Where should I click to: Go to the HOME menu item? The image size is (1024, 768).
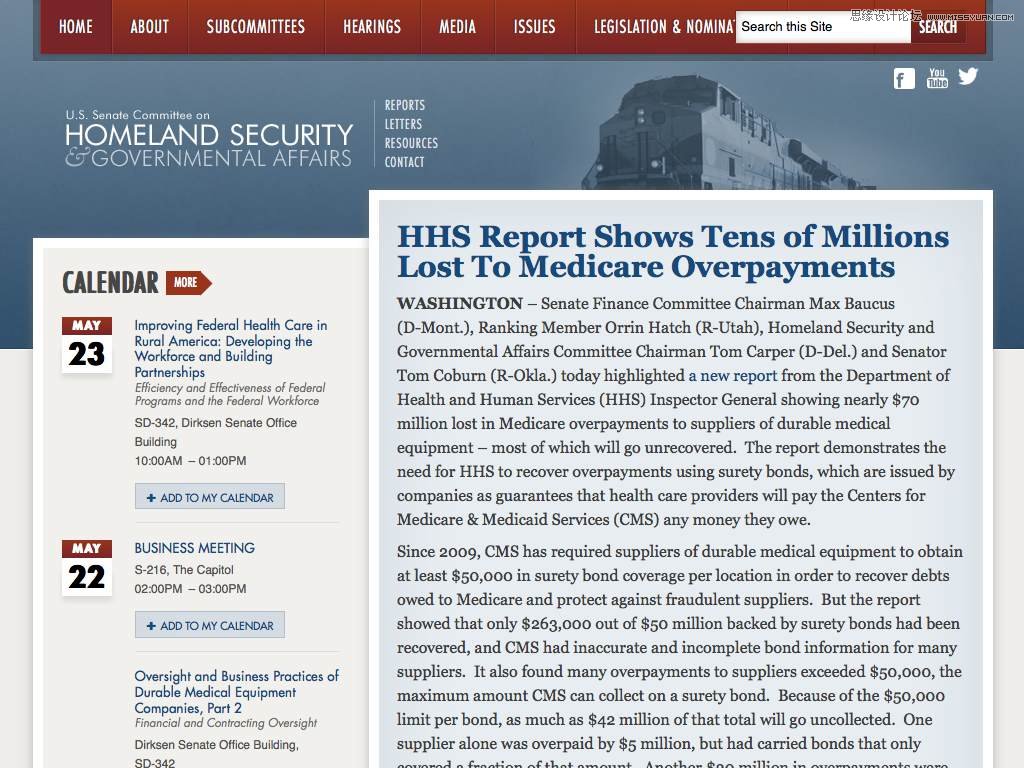tap(76, 27)
